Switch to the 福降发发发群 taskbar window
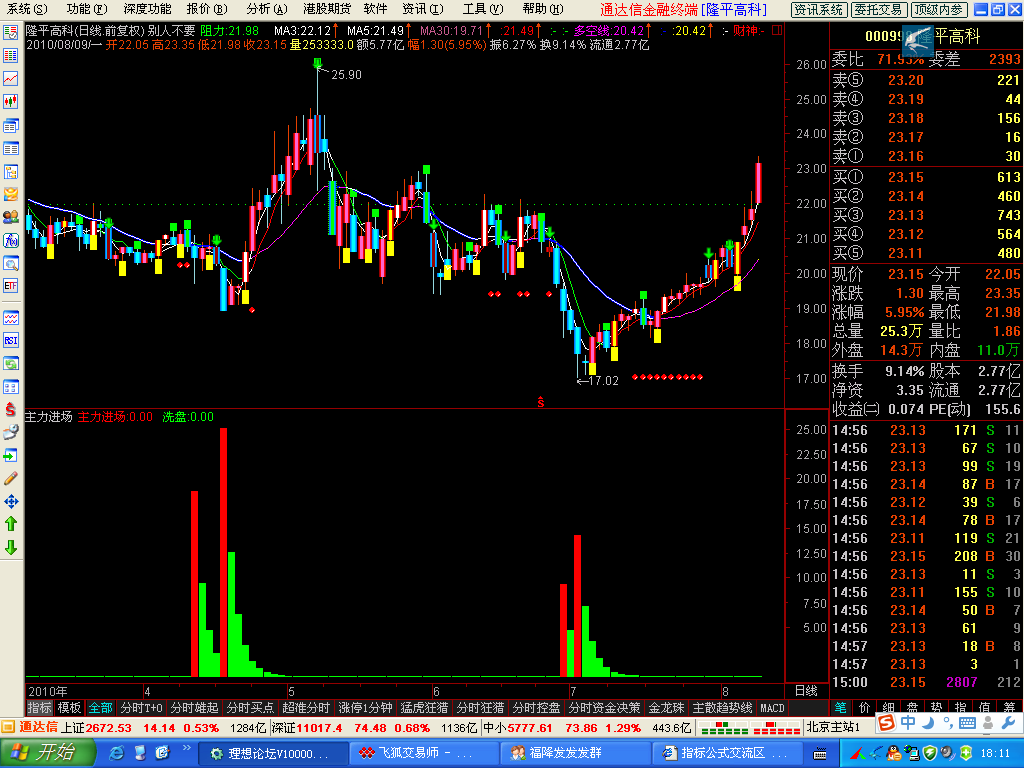1024x768 pixels. pyautogui.click(x=573, y=754)
